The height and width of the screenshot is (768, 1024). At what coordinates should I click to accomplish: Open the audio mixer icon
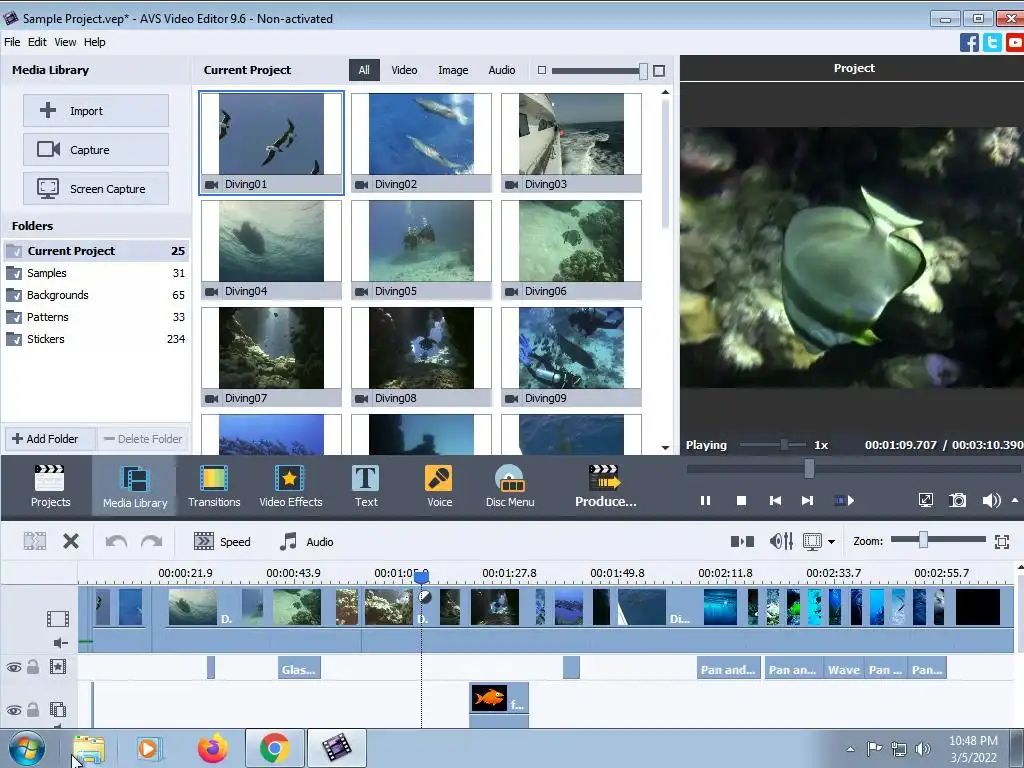click(x=781, y=541)
